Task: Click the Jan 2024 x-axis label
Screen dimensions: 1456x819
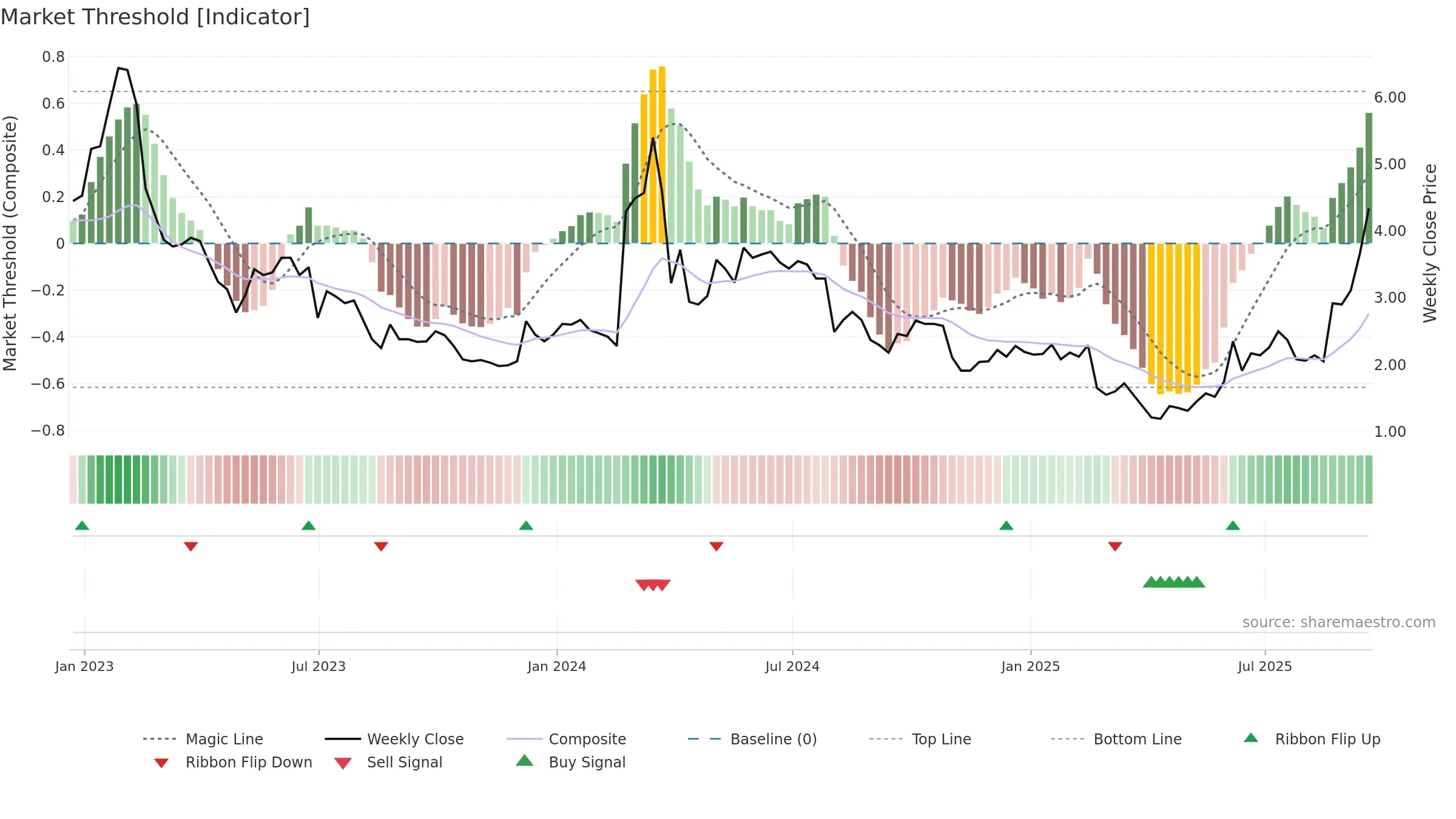Action: pos(557,666)
